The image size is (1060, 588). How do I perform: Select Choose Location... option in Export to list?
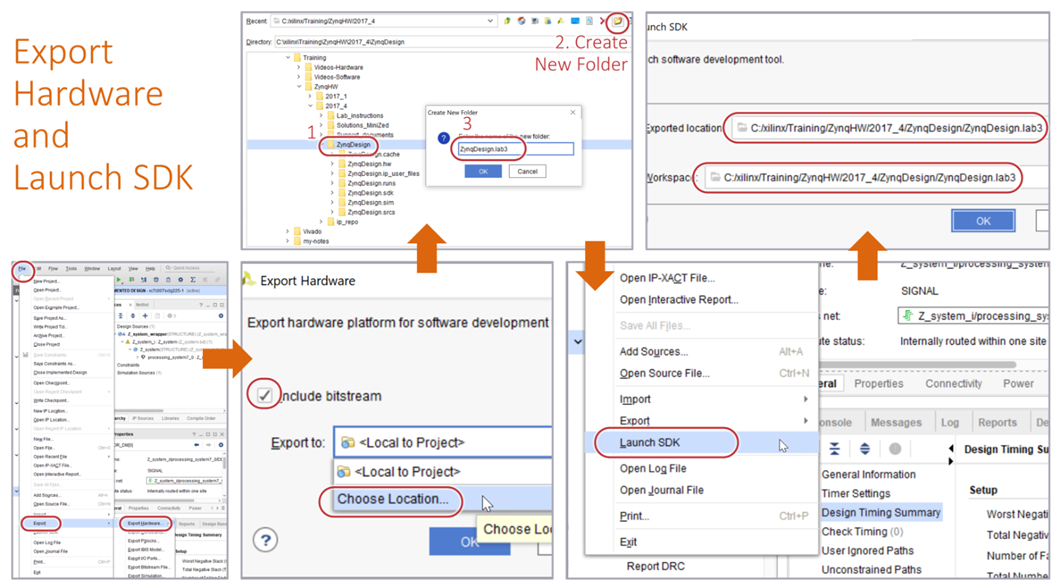pyautogui.click(x=443, y=499)
